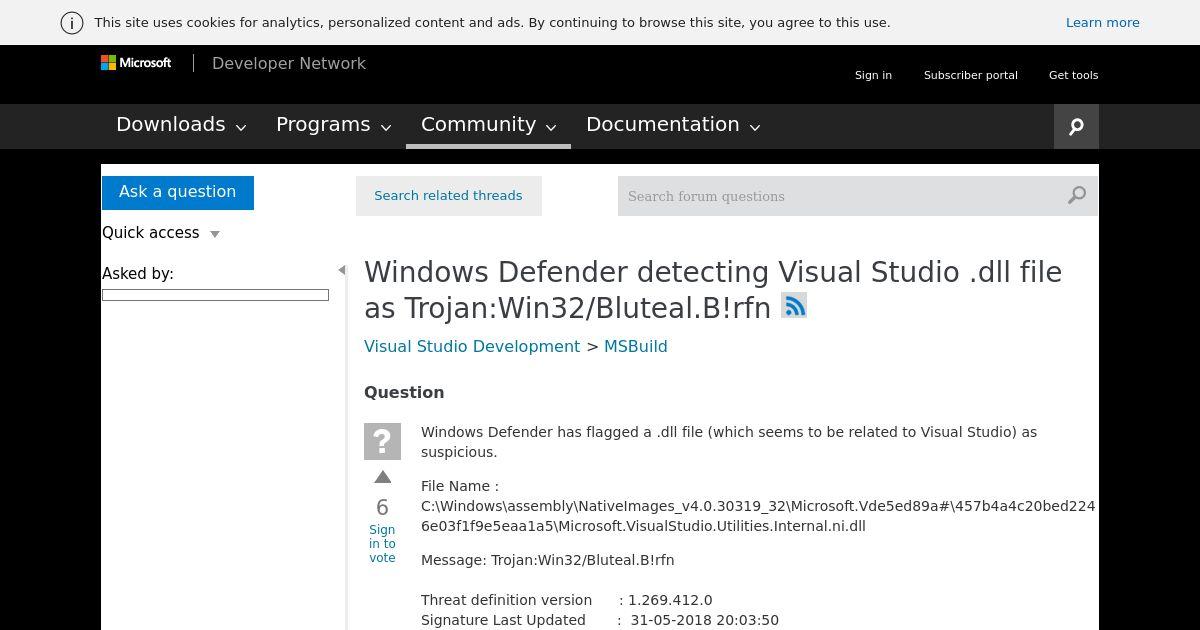
Task: Open the Documentation menu
Action: pyautogui.click(x=673, y=125)
